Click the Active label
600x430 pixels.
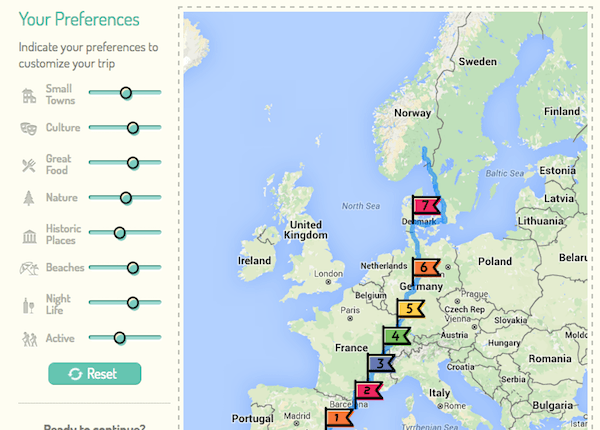(x=60, y=338)
